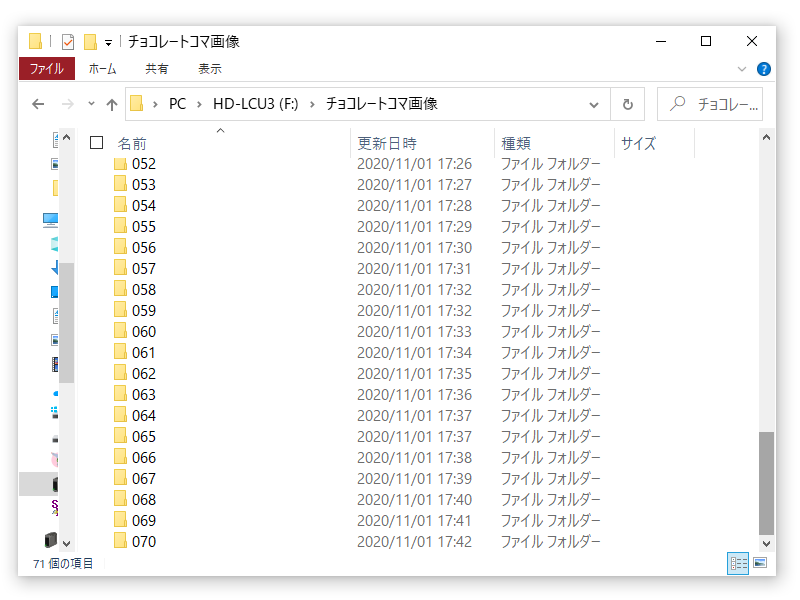
Task: Sort by the サイズ column header
Action: coord(638,143)
